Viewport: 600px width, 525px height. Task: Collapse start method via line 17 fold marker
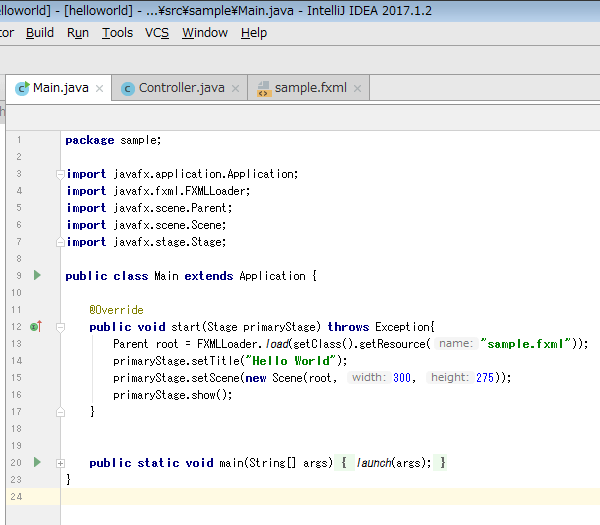click(60, 412)
